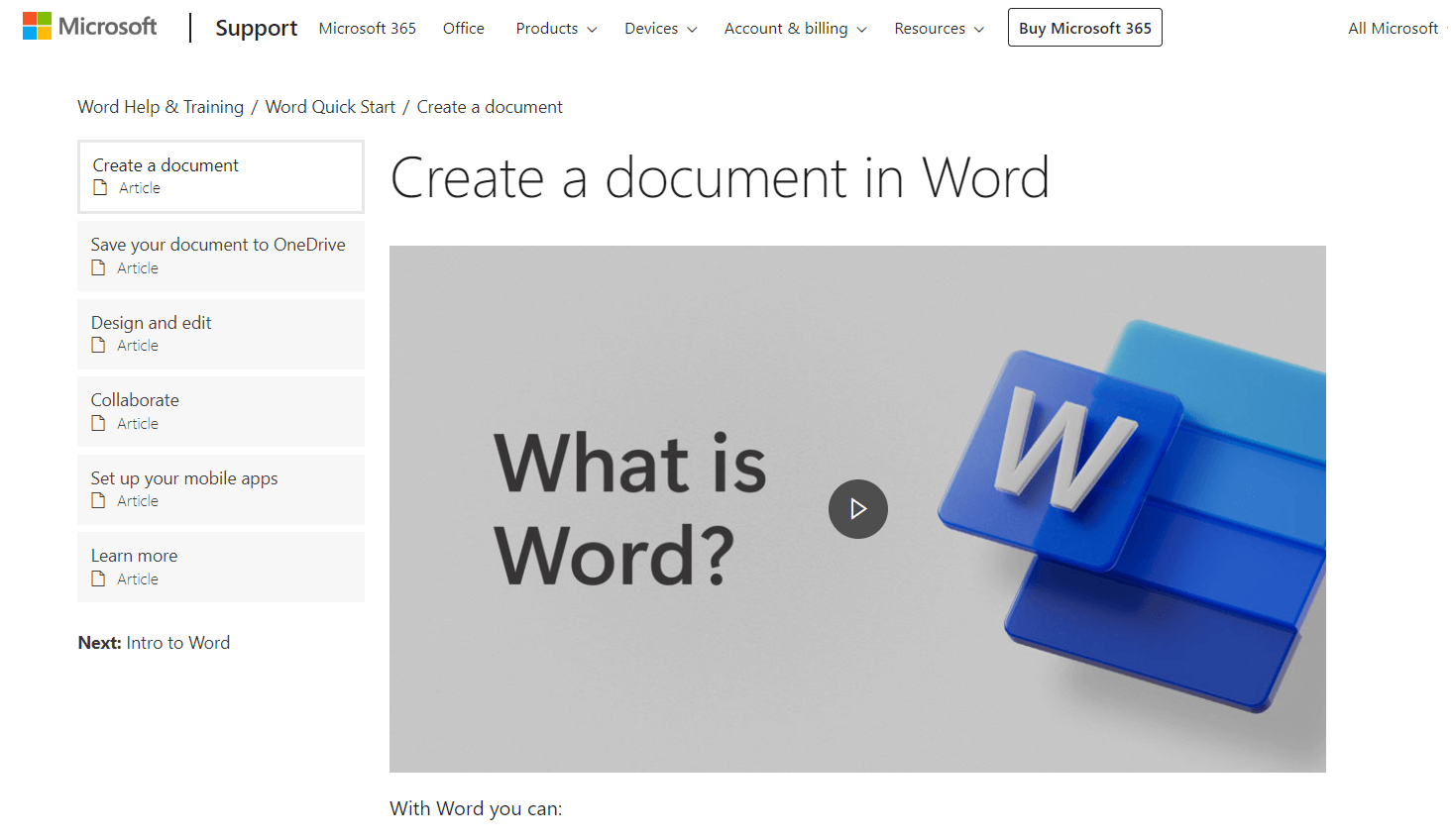
Task: Click the document icon under Set up your mobile apps
Action: [98, 501]
